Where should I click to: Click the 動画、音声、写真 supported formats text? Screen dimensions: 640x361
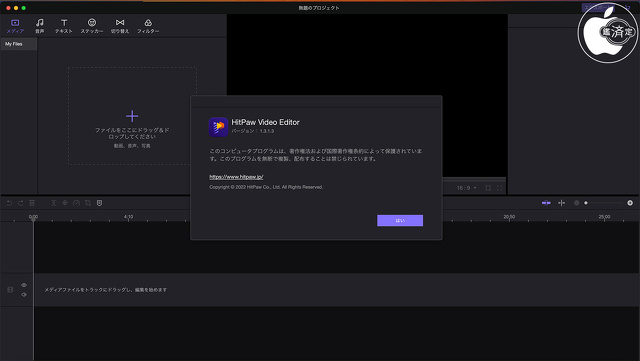[x=132, y=146]
